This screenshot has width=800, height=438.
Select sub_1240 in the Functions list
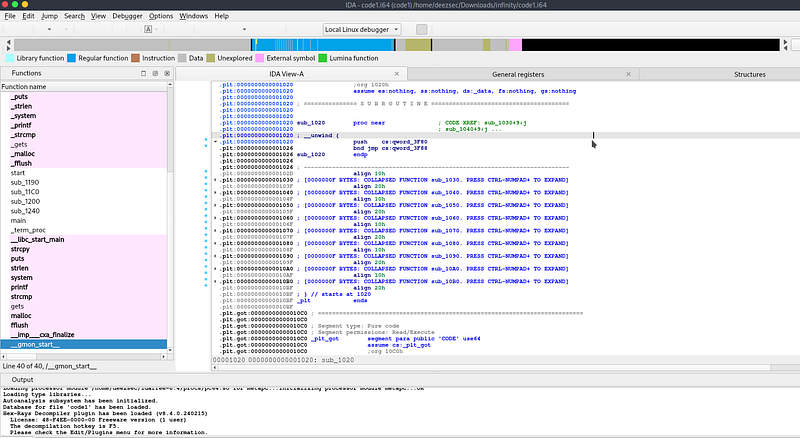click(84, 211)
